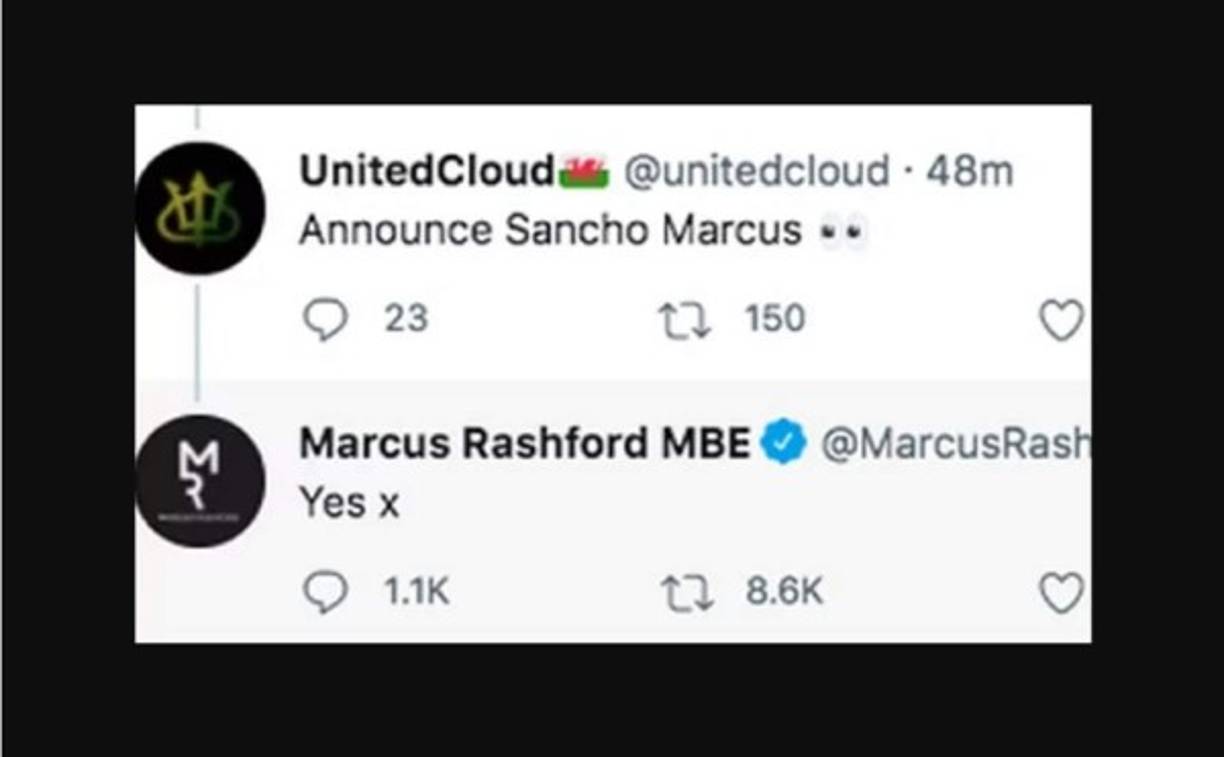Image resolution: width=1224 pixels, height=757 pixels.
Task: Click the retweet icon on Marcus Rashford's tweet
Action: (x=686, y=589)
